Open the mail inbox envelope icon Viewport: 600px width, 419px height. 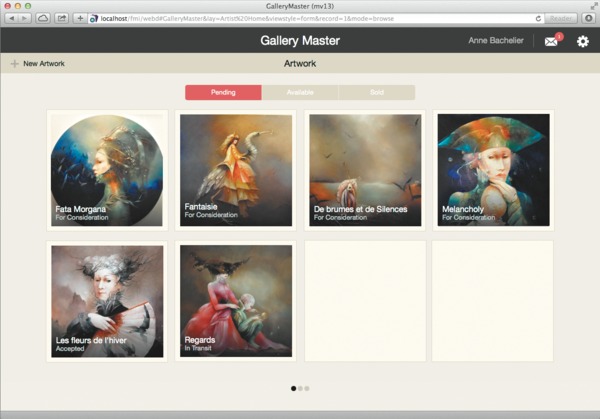[551, 41]
